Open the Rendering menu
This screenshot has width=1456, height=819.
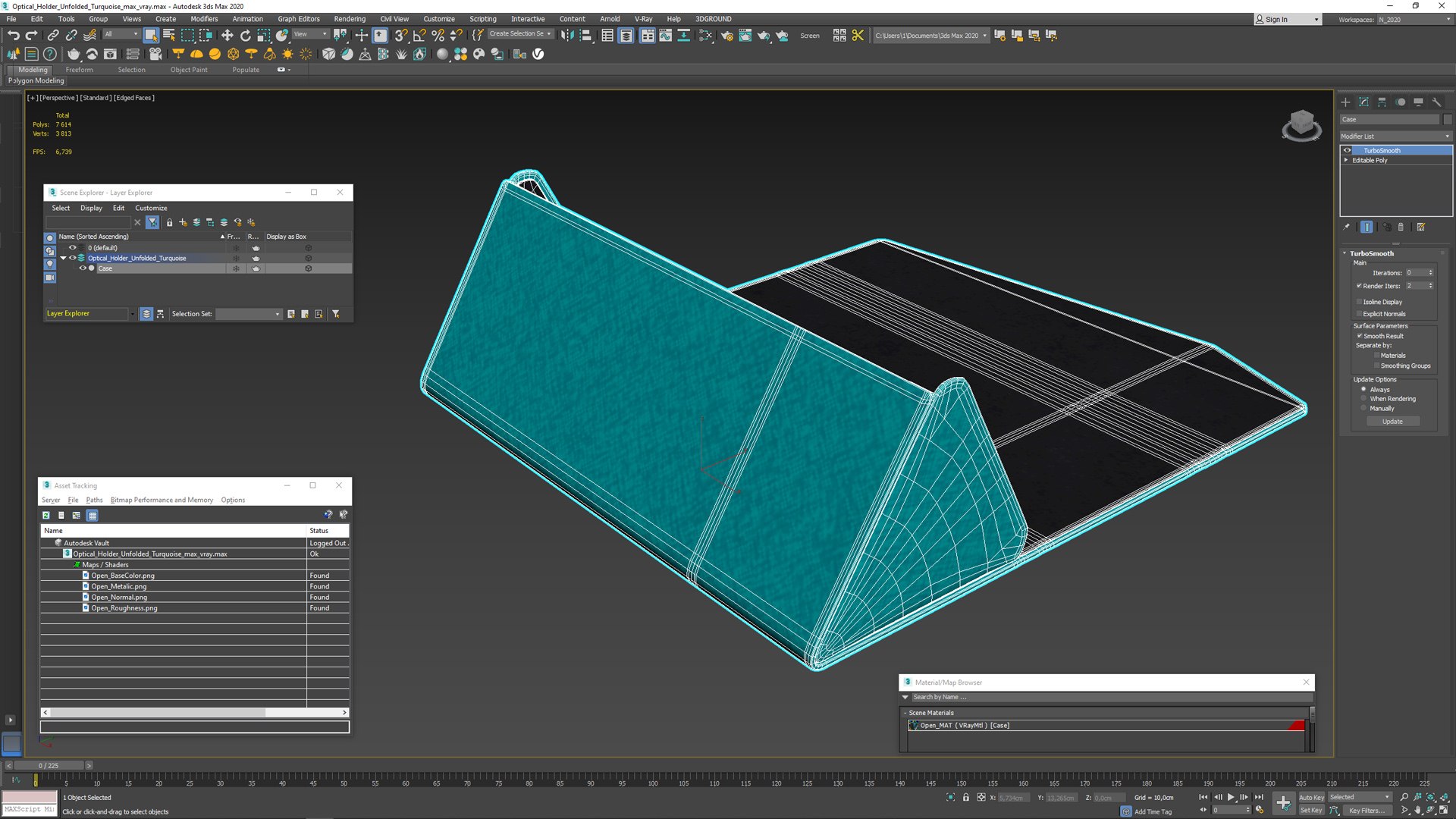(350, 19)
